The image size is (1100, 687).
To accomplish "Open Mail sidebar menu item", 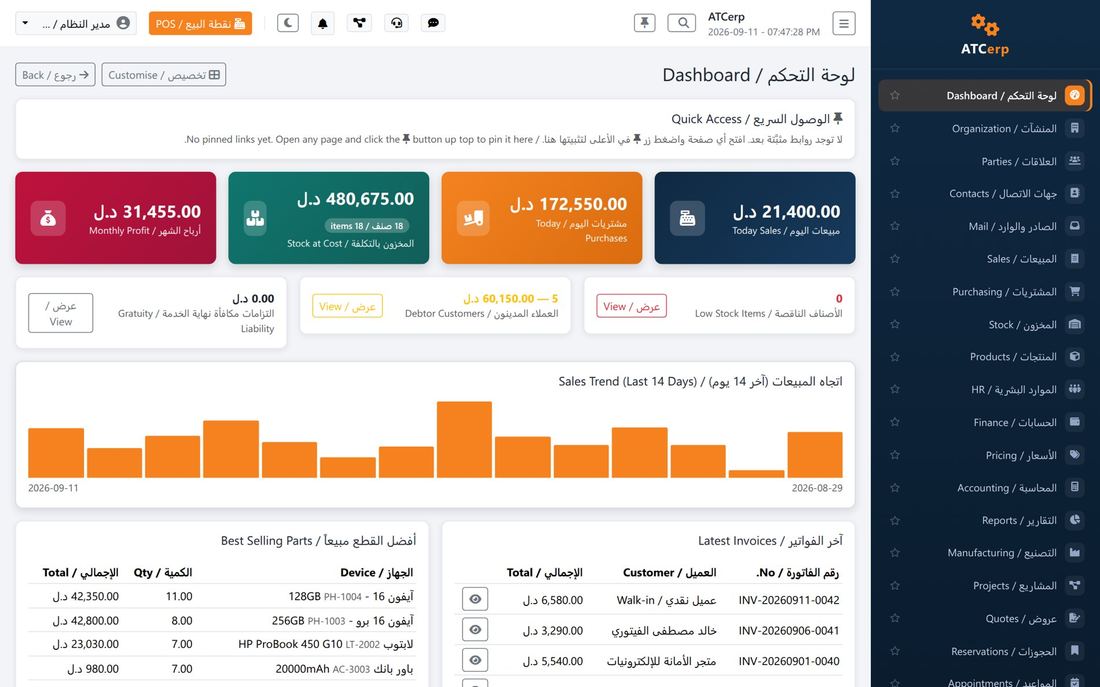I will (984, 226).
